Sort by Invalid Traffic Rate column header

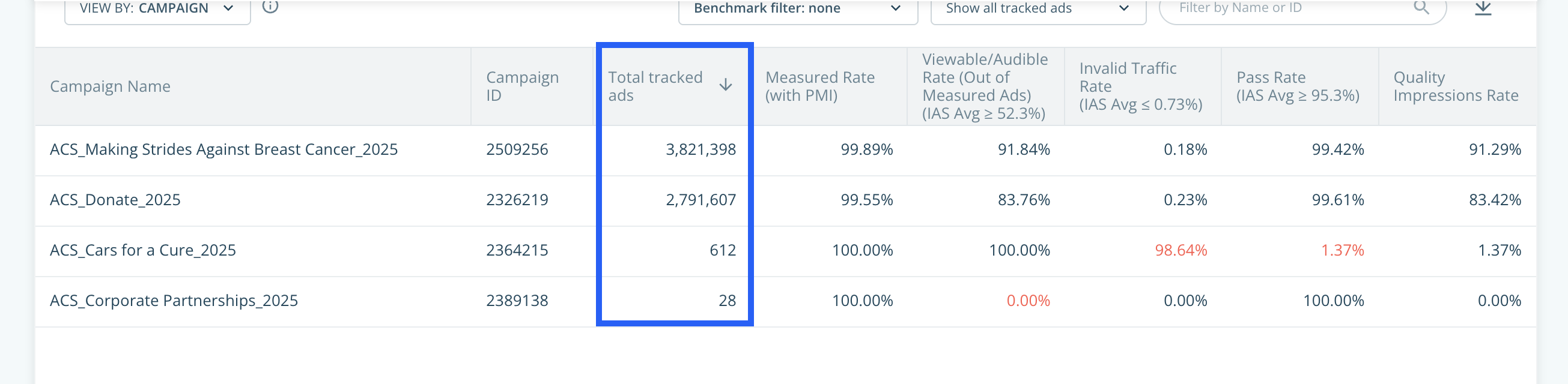1140,86
